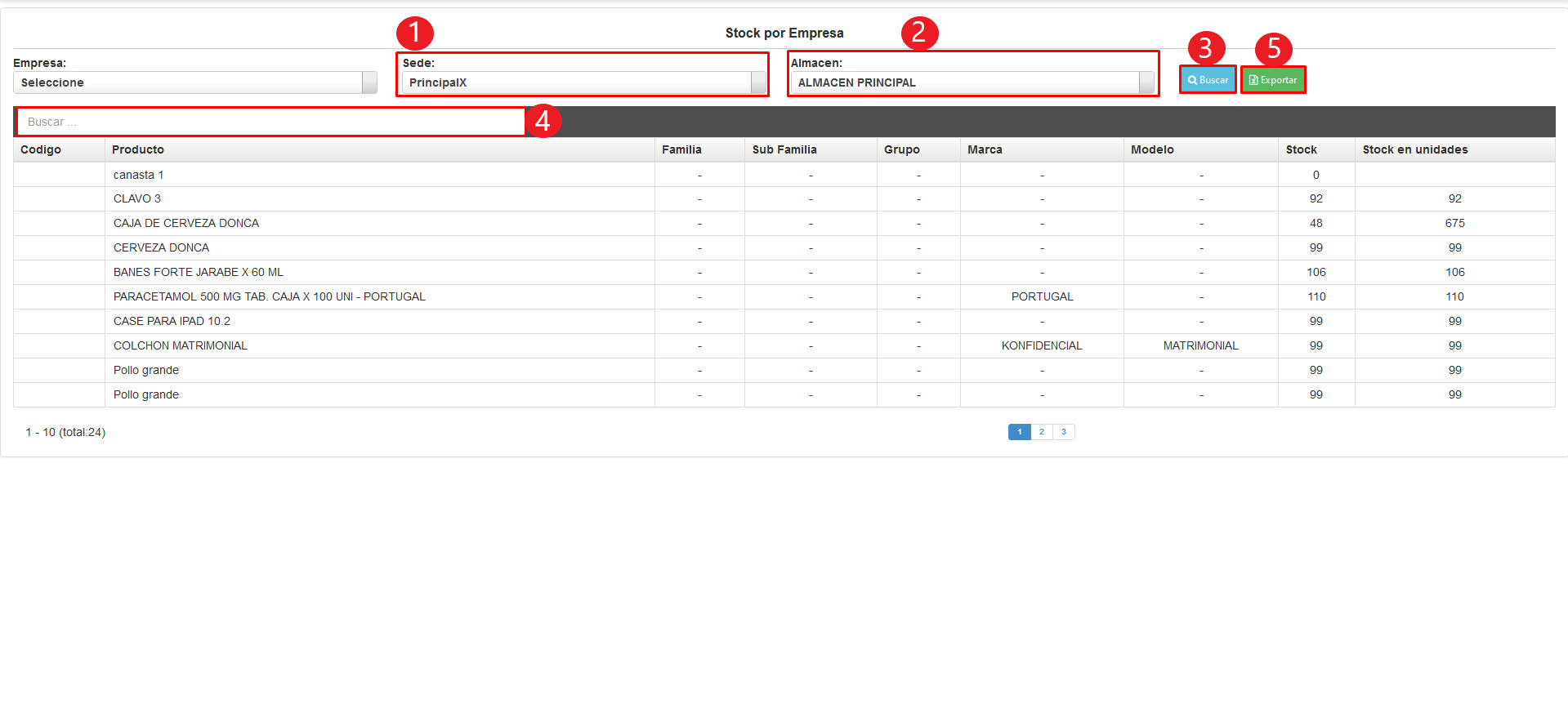Click the Stock column header
The height and width of the screenshot is (717, 1568).
tap(1316, 149)
